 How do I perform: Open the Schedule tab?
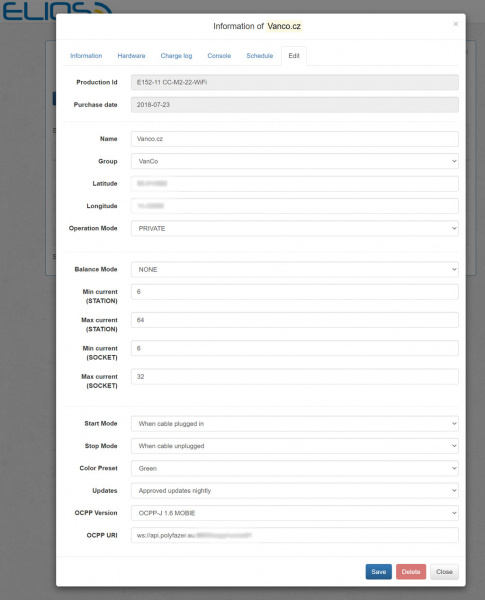260,56
